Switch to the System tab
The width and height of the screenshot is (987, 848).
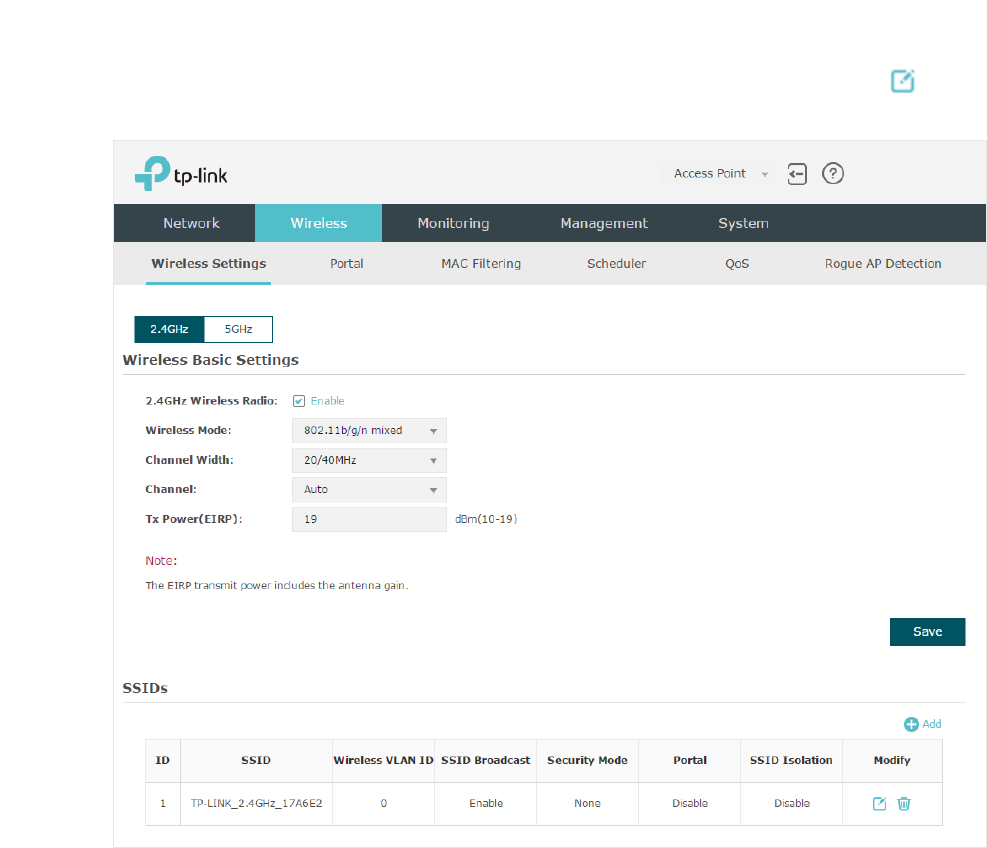coord(743,223)
